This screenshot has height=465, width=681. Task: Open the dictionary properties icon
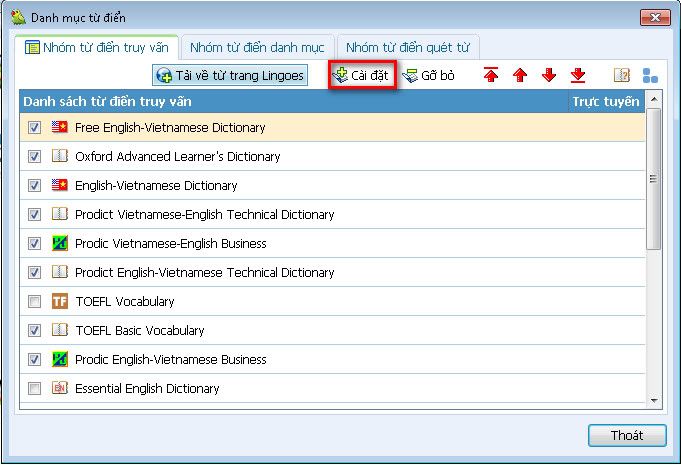tap(621, 76)
